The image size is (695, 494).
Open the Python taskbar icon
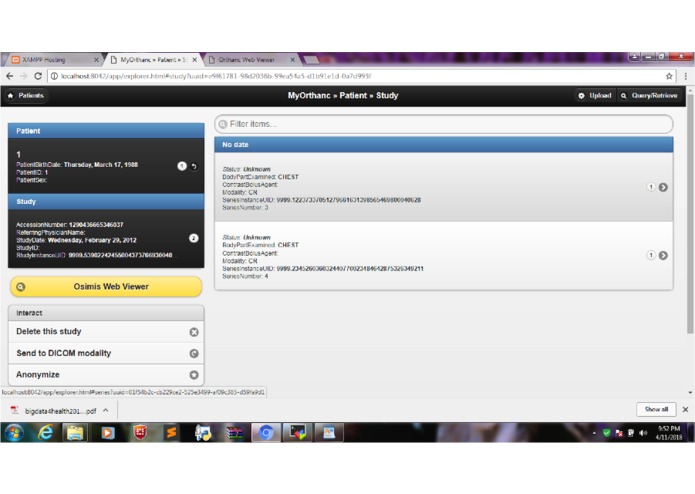(203, 432)
